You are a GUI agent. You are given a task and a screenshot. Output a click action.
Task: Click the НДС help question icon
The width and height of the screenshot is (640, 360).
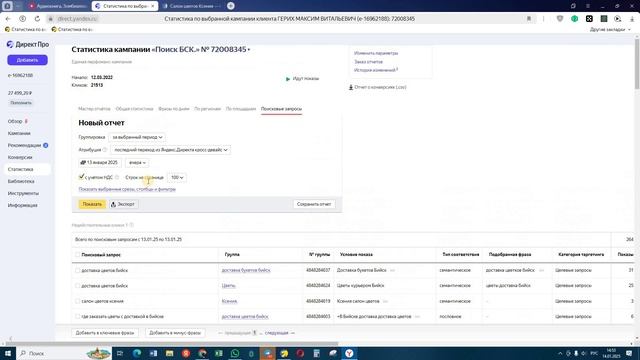(117, 177)
